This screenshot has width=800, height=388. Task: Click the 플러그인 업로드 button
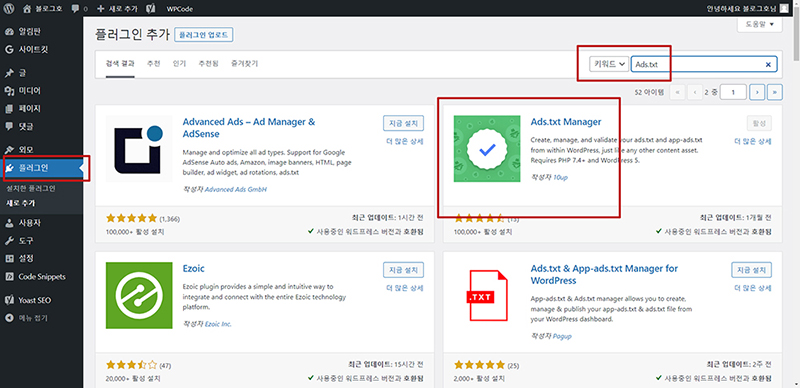point(204,35)
